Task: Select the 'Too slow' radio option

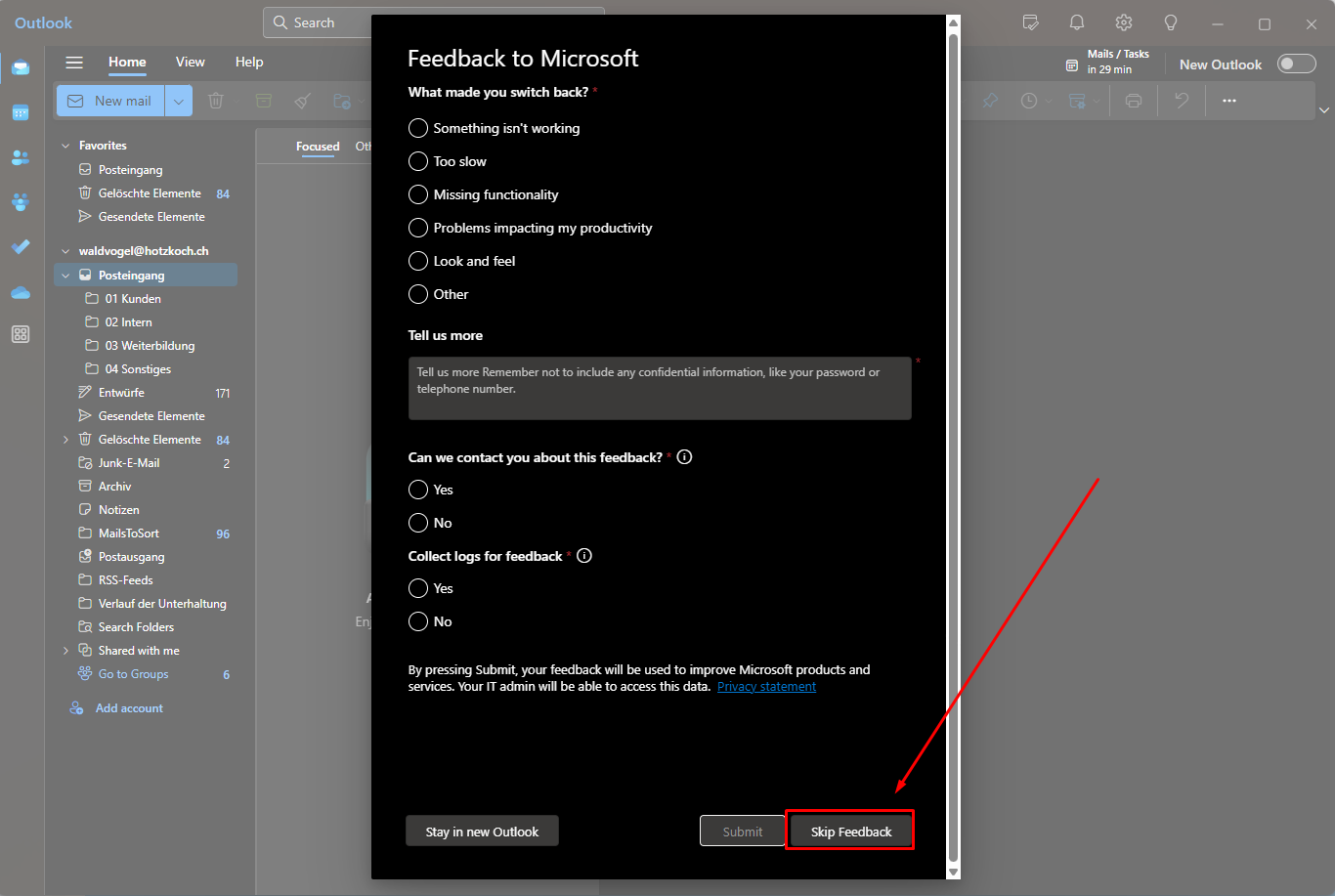Action: click(418, 161)
